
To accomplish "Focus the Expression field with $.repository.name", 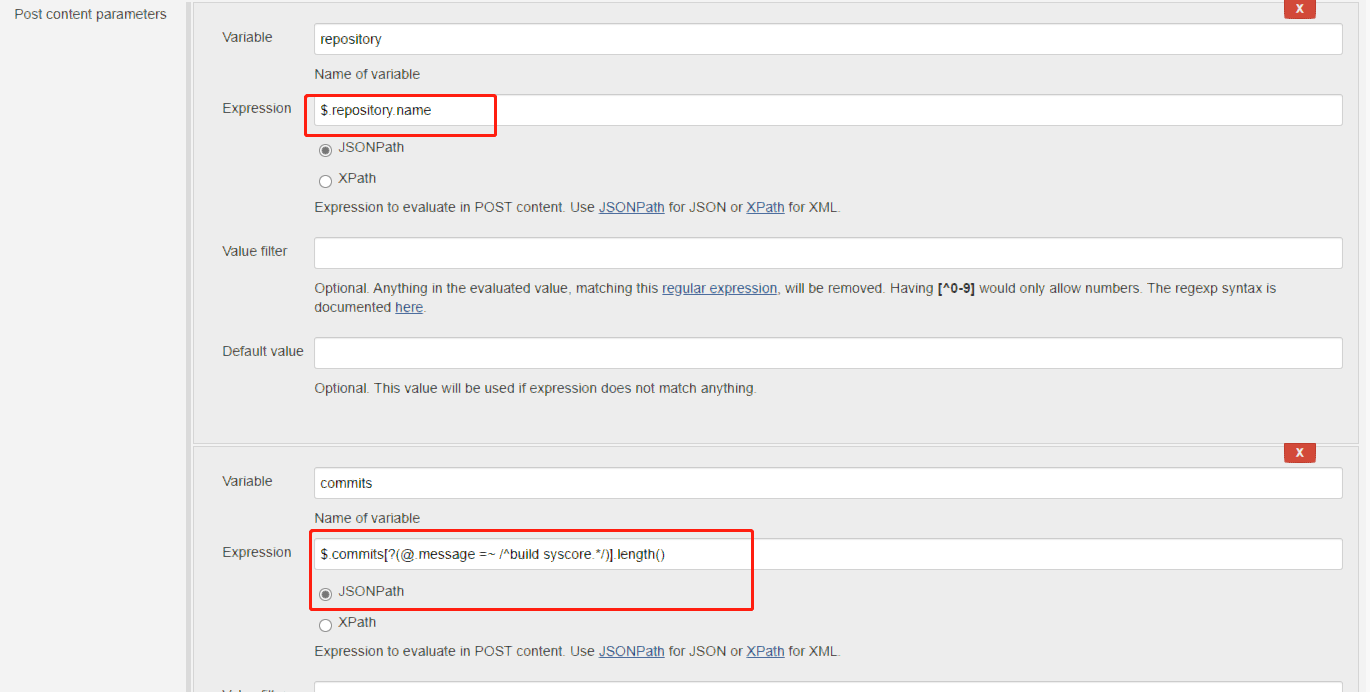I will (827, 110).
